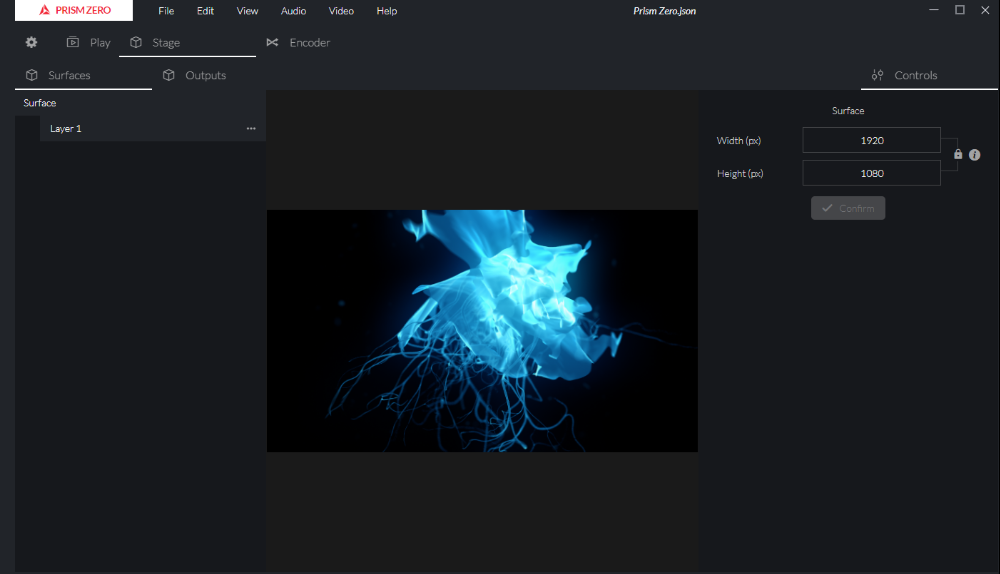Viewport: 1000px width, 574px height.
Task: Open the Audio menu
Action: click(x=293, y=11)
